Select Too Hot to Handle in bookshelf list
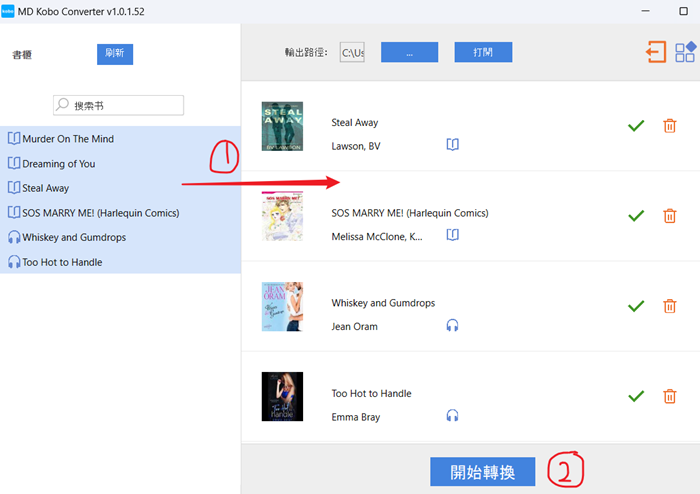 pos(121,262)
